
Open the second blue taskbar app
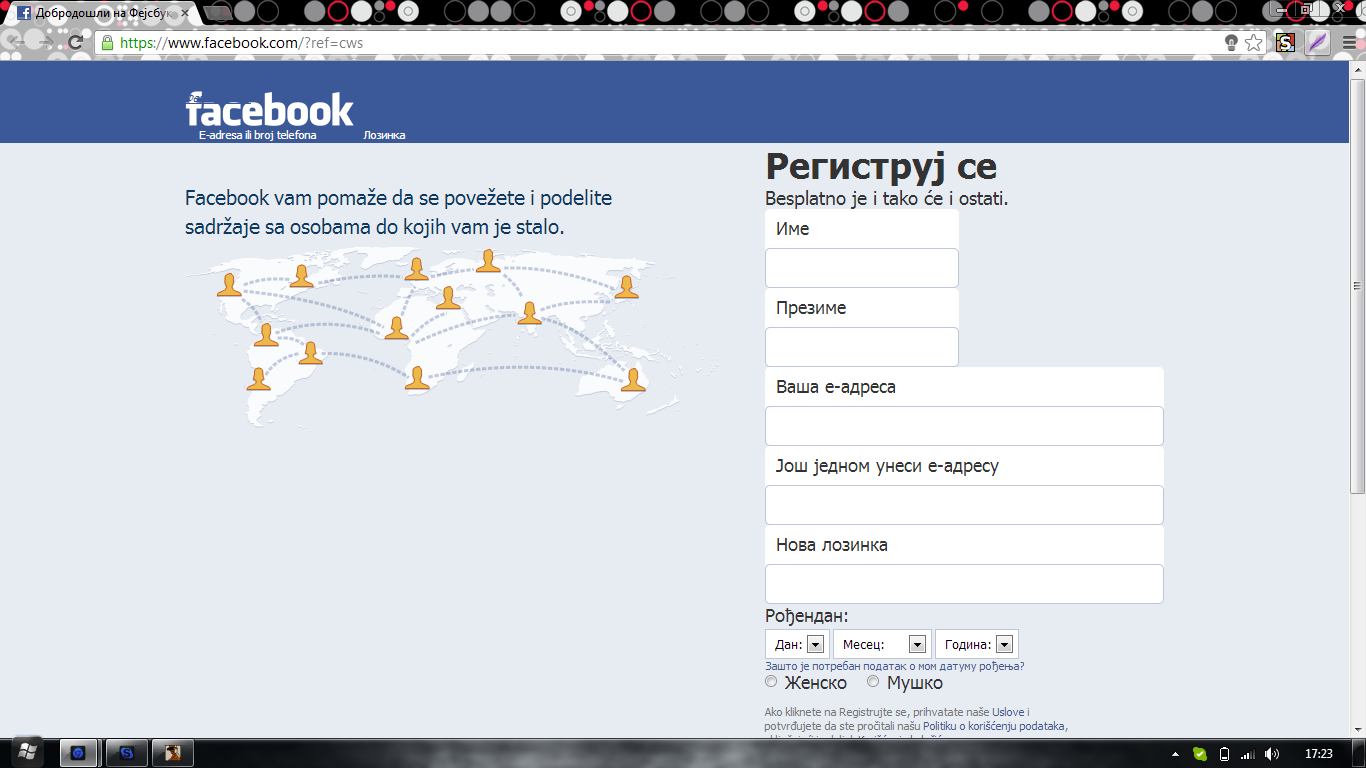coord(127,753)
